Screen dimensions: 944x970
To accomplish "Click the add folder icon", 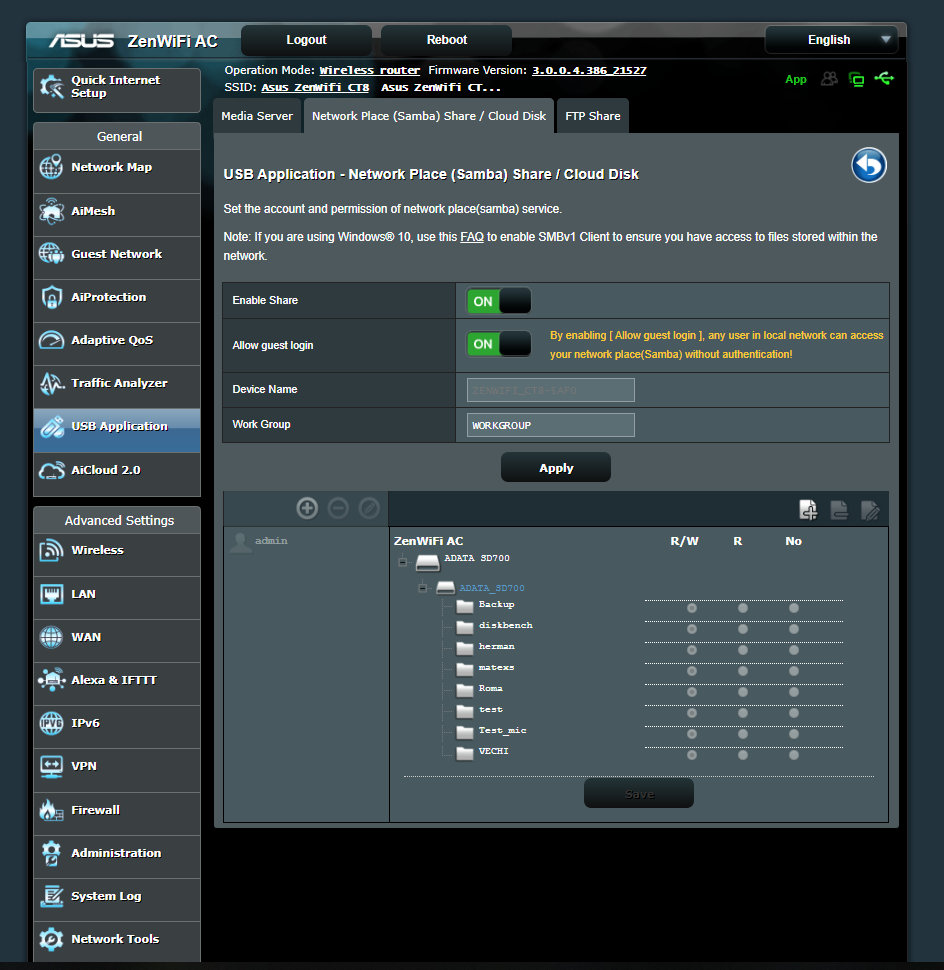I will click(809, 510).
